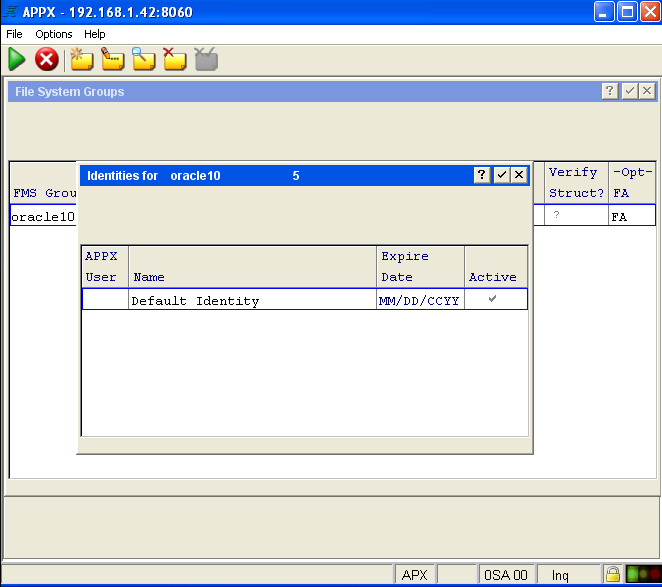Select the Default Identity name cell
The image size is (662, 587).
point(253,300)
